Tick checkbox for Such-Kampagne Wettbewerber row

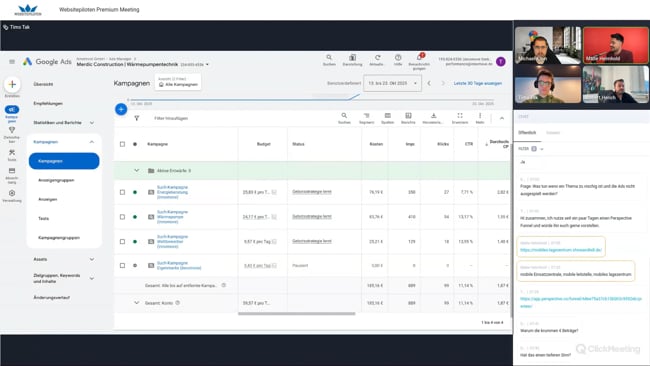point(122,241)
